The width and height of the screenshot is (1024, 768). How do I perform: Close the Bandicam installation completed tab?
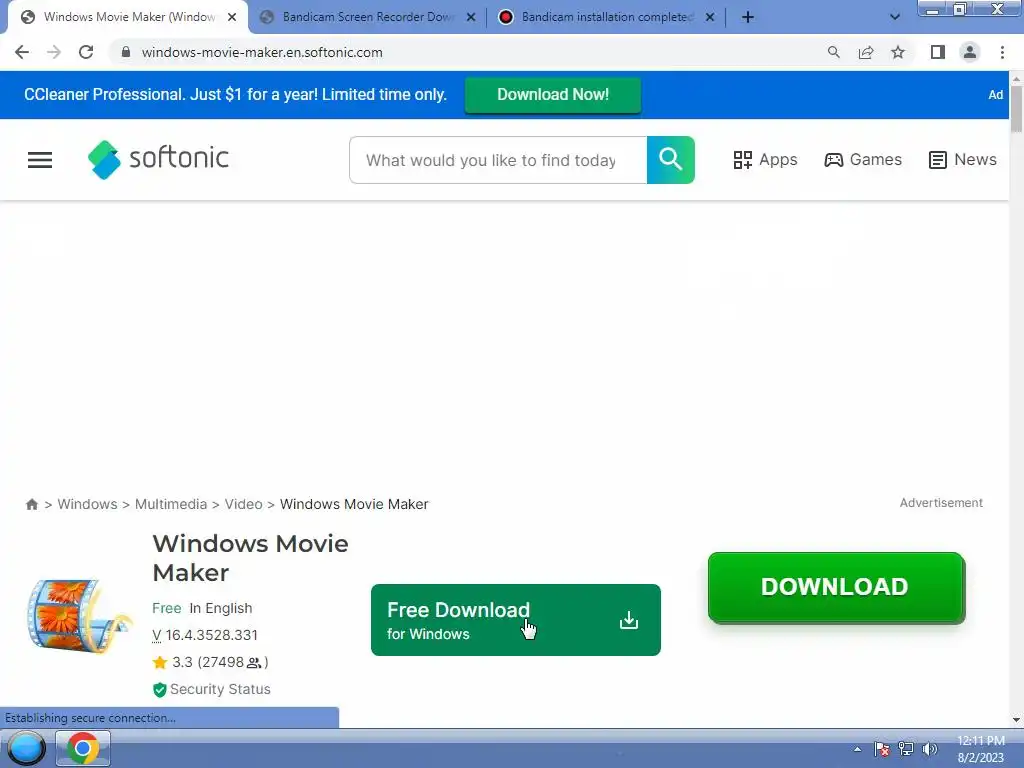point(710,17)
